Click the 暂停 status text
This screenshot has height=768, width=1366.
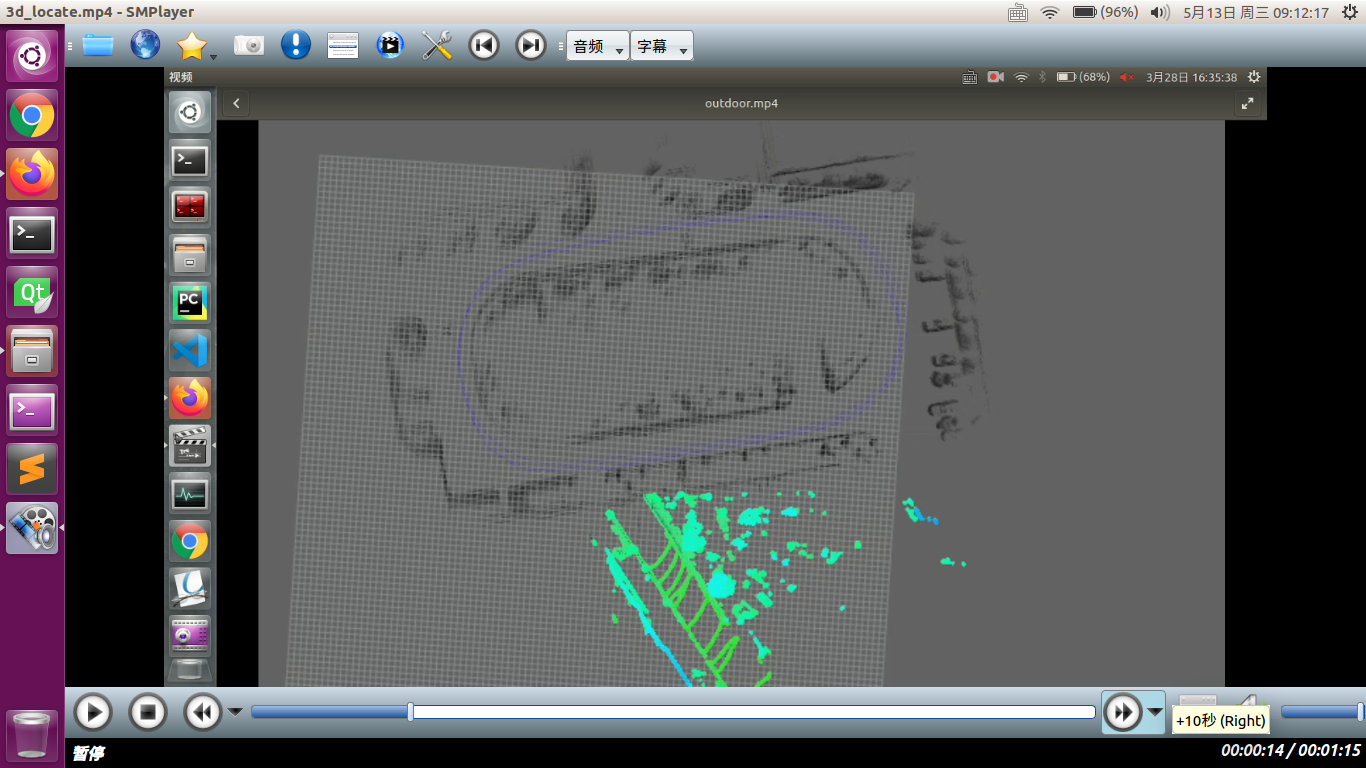click(x=88, y=753)
